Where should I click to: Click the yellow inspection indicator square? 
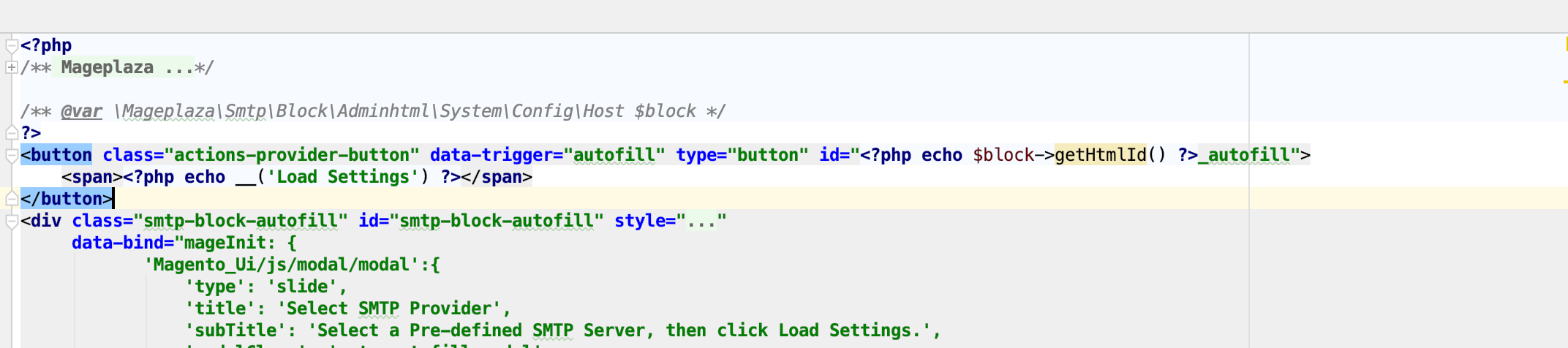pyautogui.click(x=1565, y=45)
